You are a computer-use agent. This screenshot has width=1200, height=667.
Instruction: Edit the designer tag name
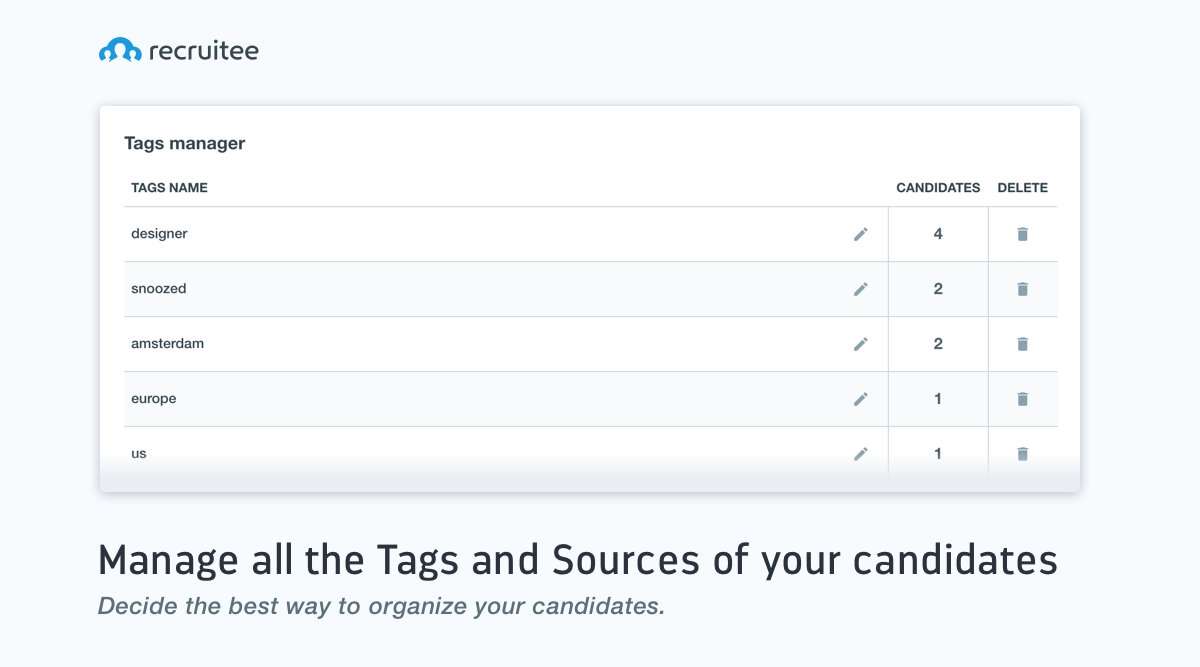click(x=860, y=234)
